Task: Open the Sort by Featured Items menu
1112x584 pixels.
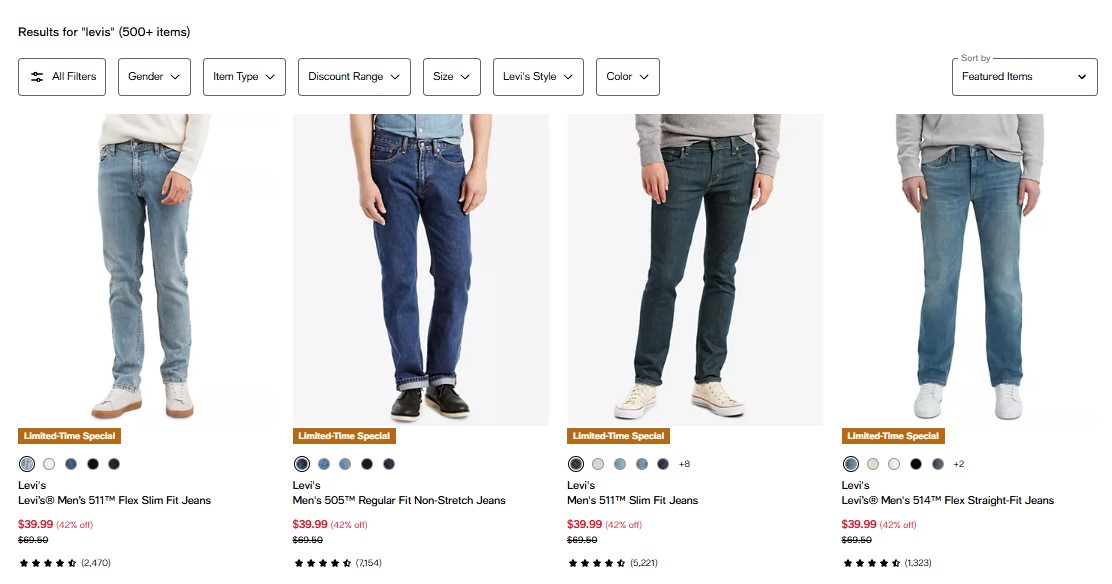Action: pos(1024,77)
